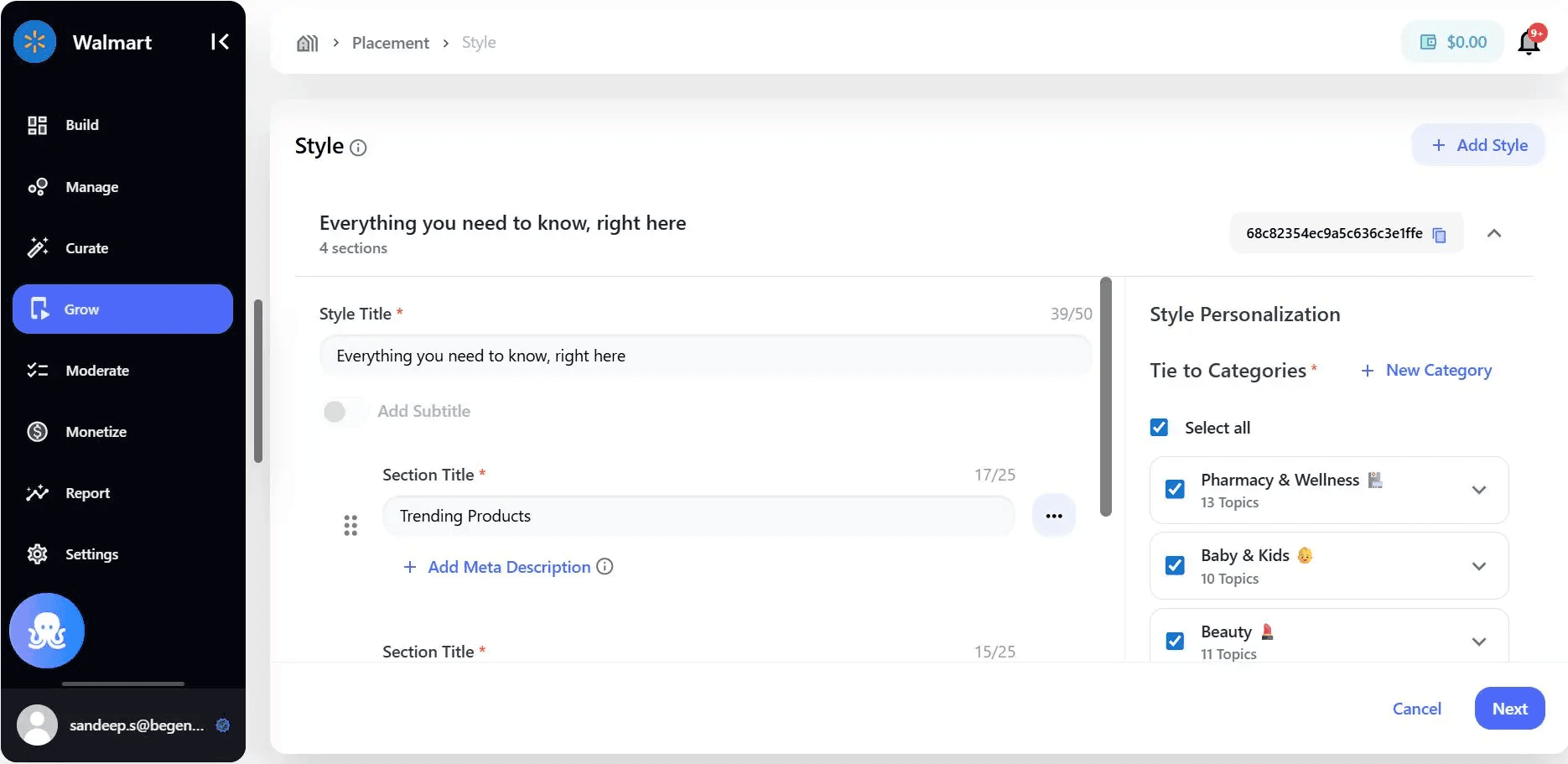Open the octopus assistant avatar

coord(47,631)
